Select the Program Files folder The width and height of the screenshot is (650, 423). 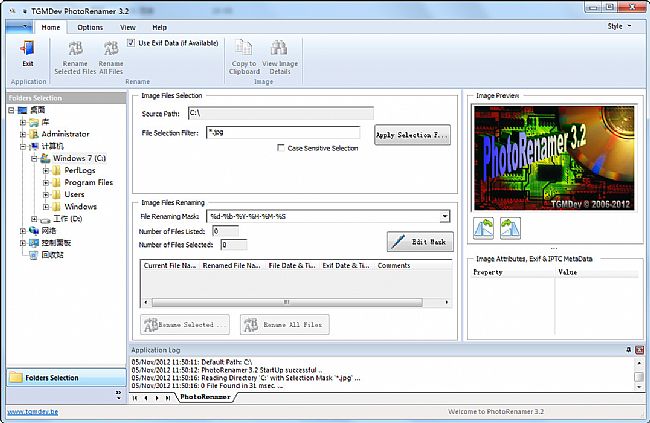point(88,182)
